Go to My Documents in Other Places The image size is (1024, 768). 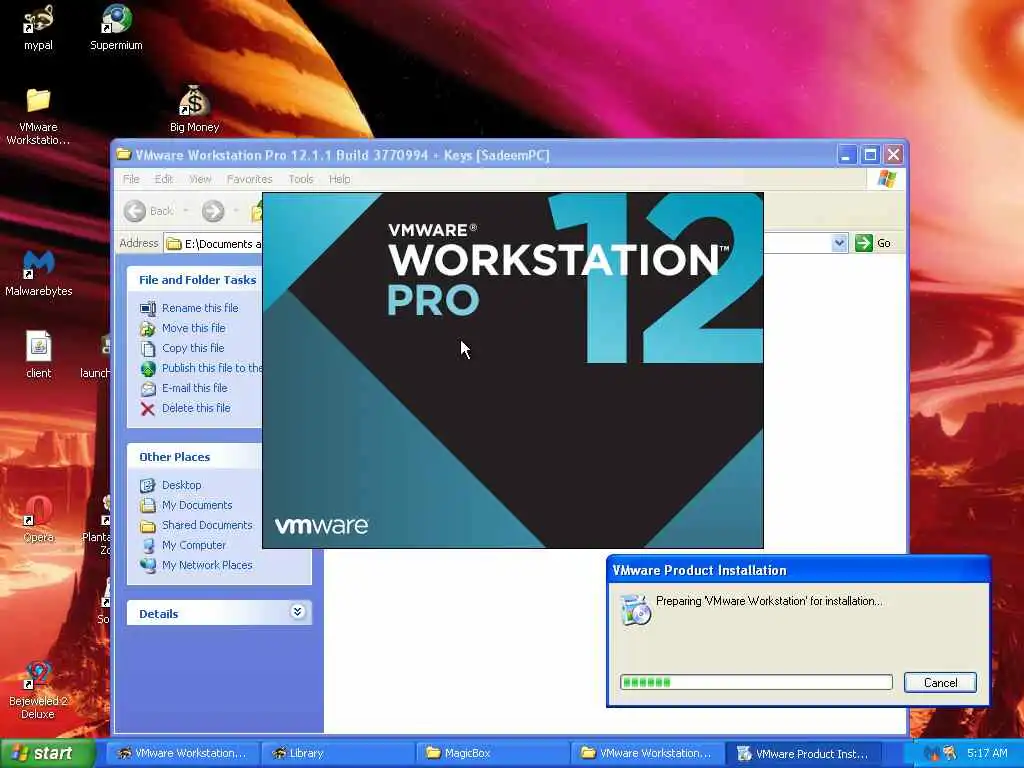pos(197,505)
